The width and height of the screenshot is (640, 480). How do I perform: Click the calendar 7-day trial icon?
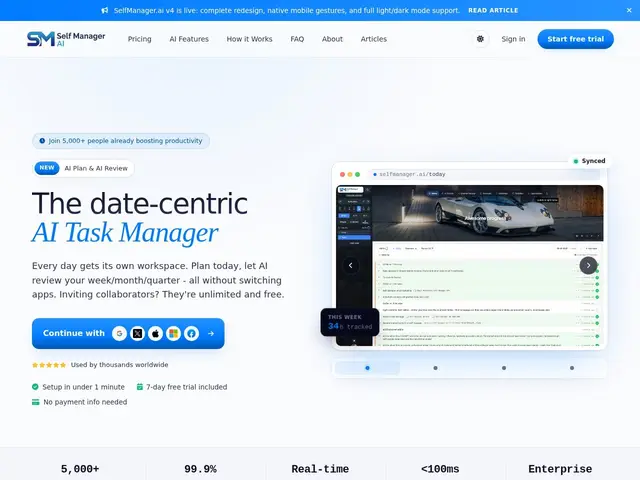[x=140, y=387]
